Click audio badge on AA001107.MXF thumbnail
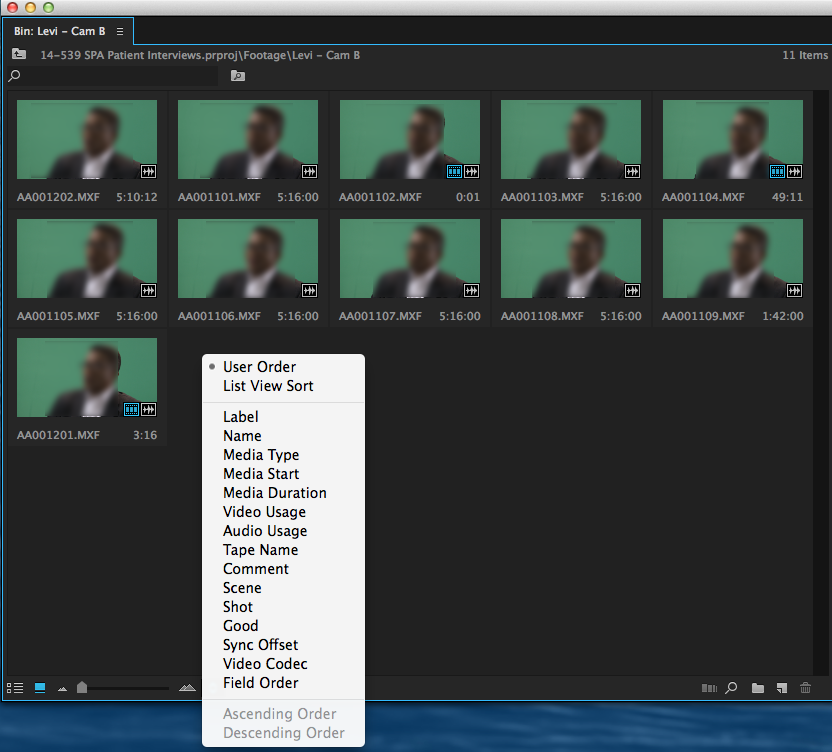The image size is (832, 752). [472, 290]
